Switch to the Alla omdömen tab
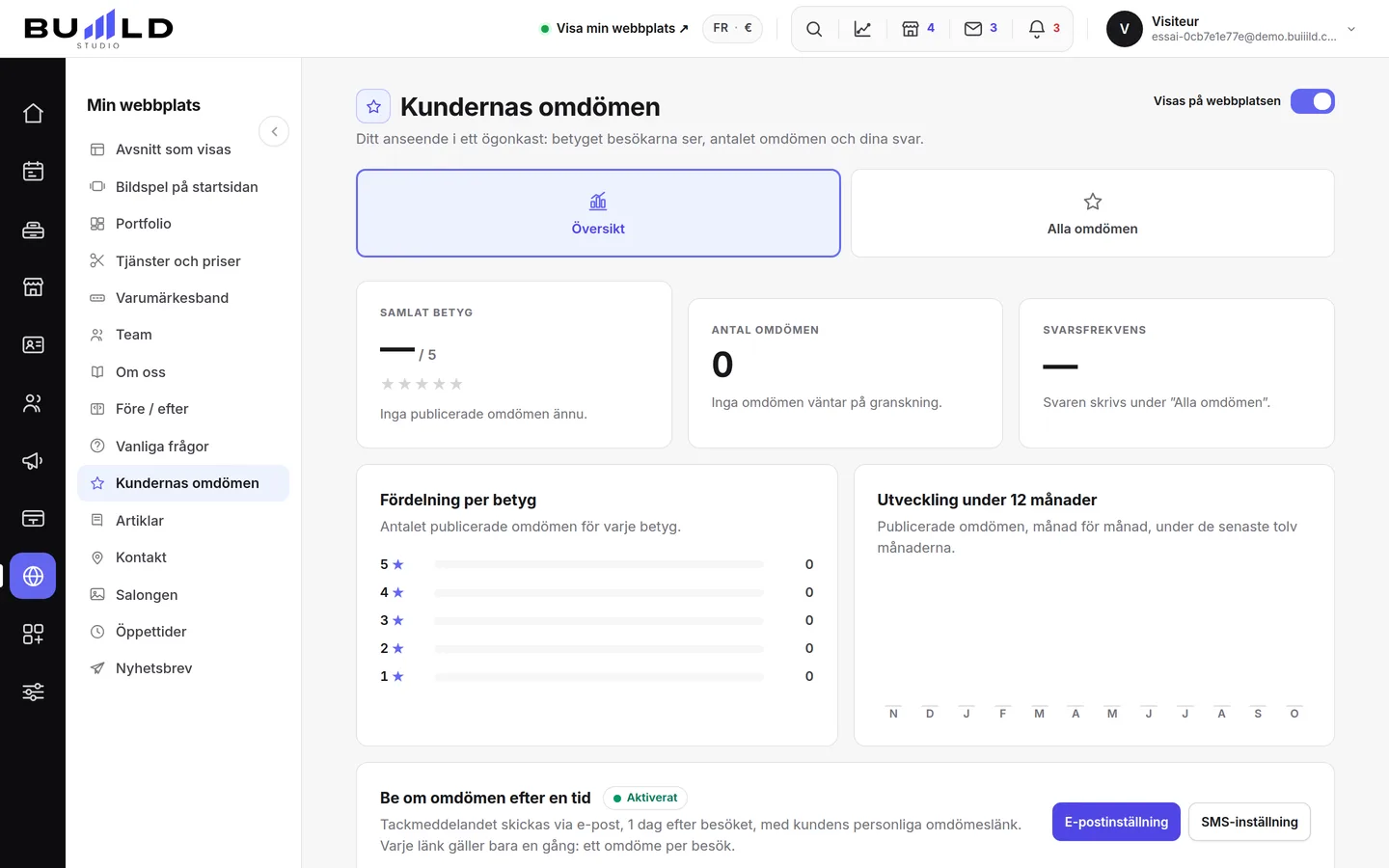The image size is (1389, 868). pyautogui.click(x=1093, y=213)
